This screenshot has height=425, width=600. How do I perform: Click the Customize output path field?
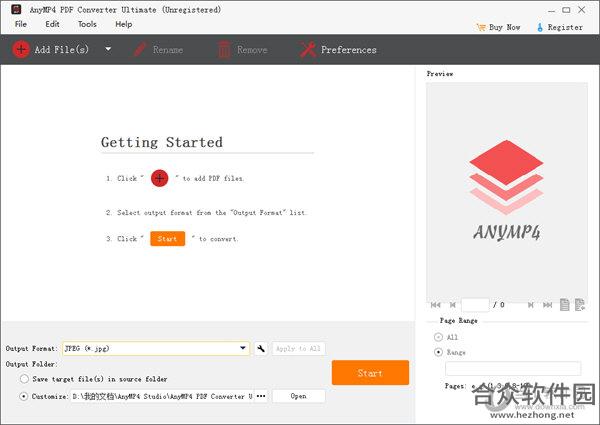162,396
